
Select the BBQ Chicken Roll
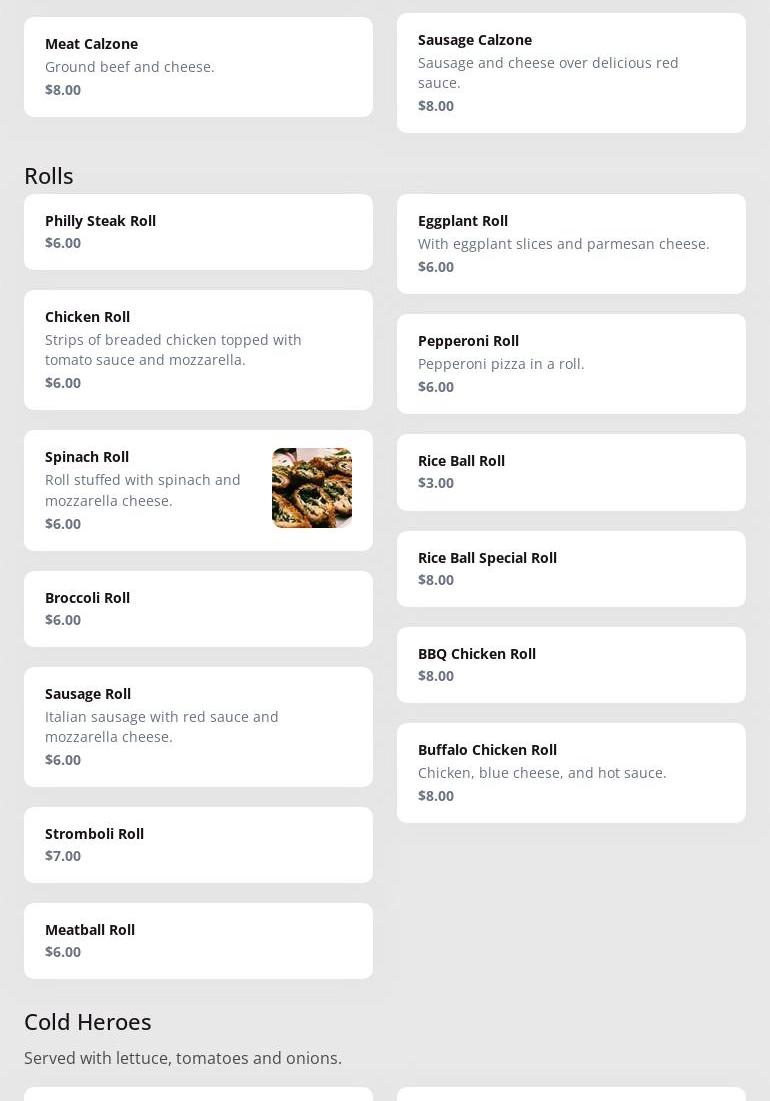[x=571, y=665]
